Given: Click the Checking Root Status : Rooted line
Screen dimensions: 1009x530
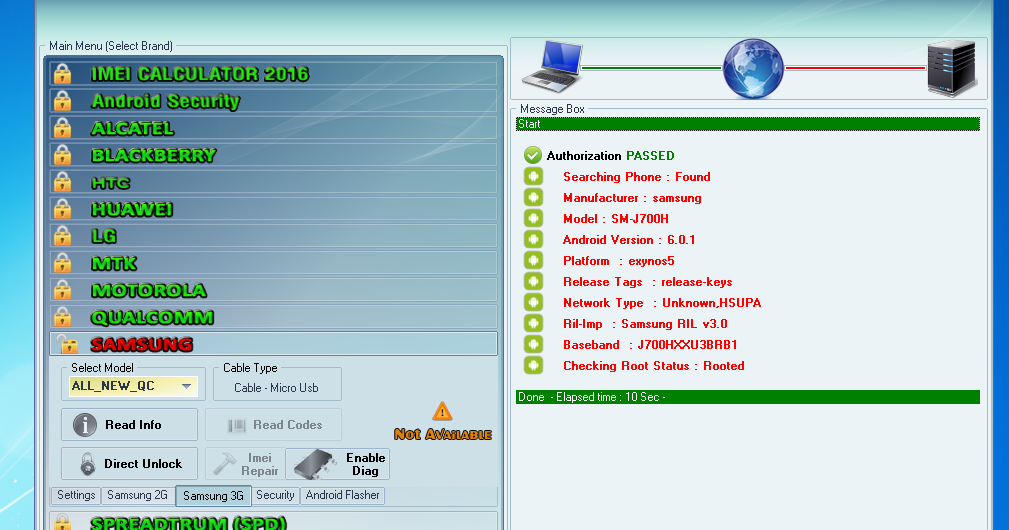Looking at the screenshot, I should pyautogui.click(x=654, y=366).
